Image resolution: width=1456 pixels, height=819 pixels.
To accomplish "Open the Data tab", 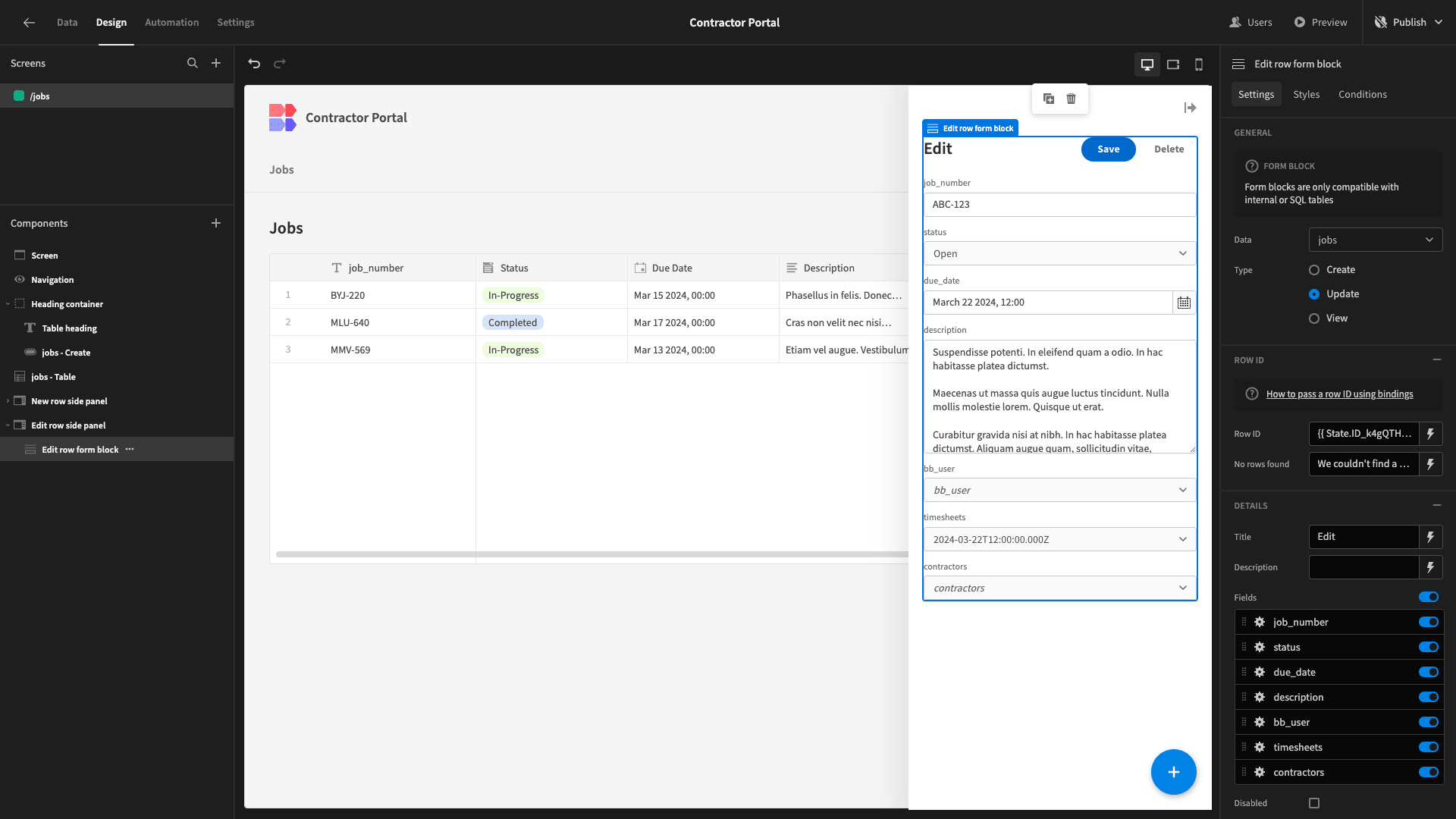I will click(x=67, y=23).
